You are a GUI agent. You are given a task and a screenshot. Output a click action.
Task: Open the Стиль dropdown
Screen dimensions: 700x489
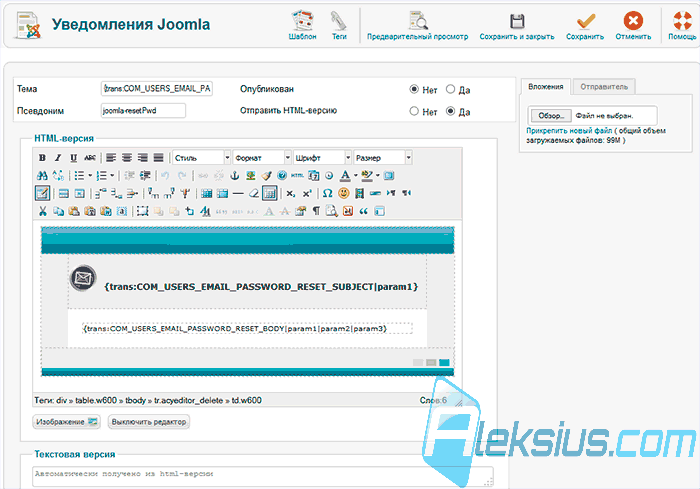pyautogui.click(x=201, y=158)
